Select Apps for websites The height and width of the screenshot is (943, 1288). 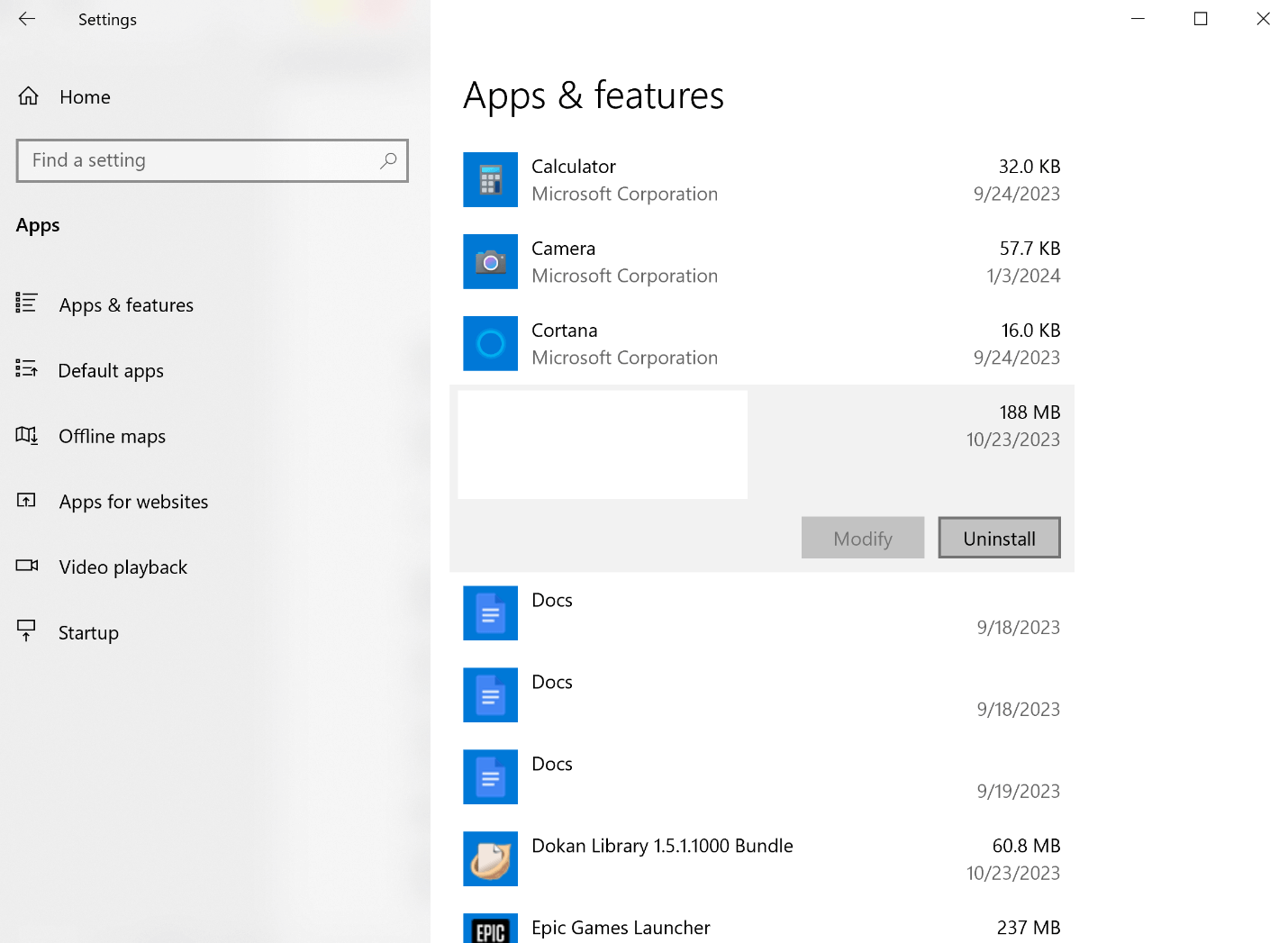(x=133, y=503)
